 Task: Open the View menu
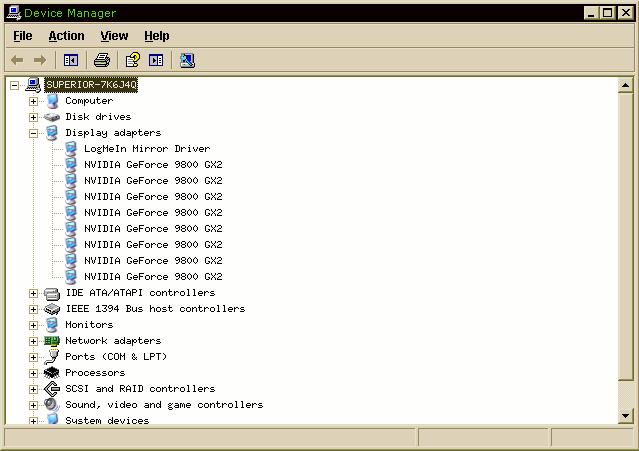pos(114,36)
